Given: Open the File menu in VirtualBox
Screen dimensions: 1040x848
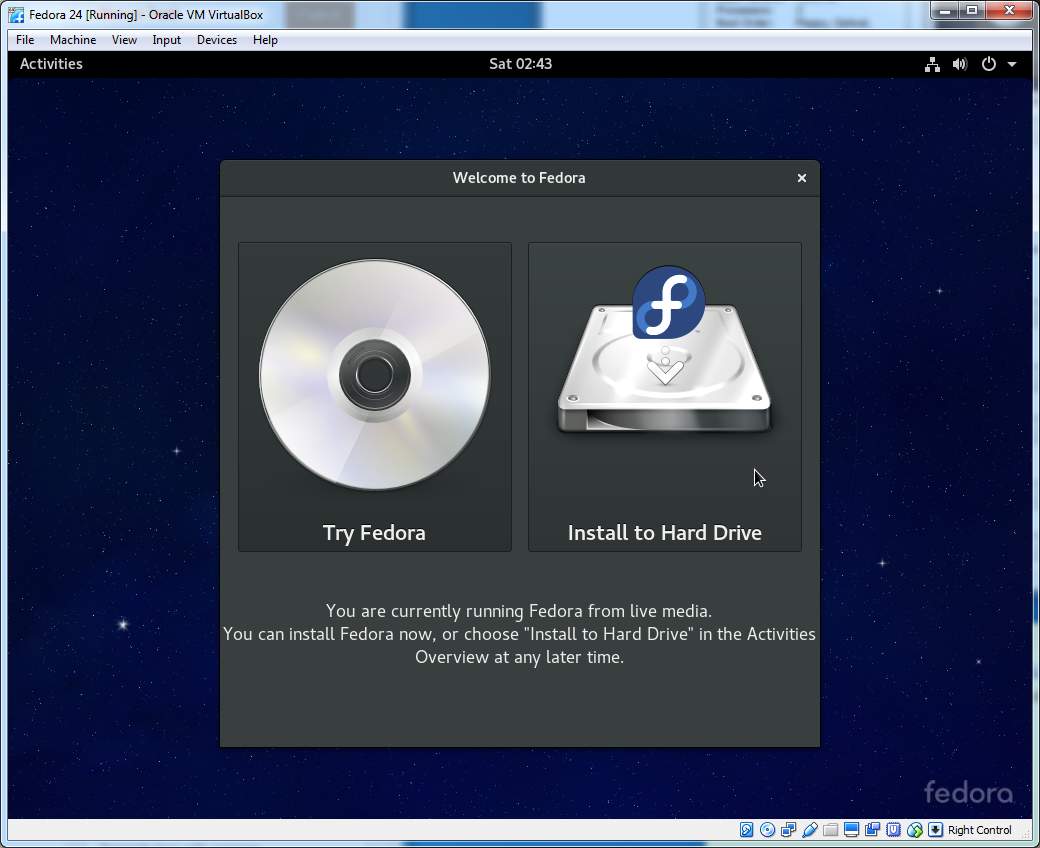Looking at the screenshot, I should (x=25, y=40).
